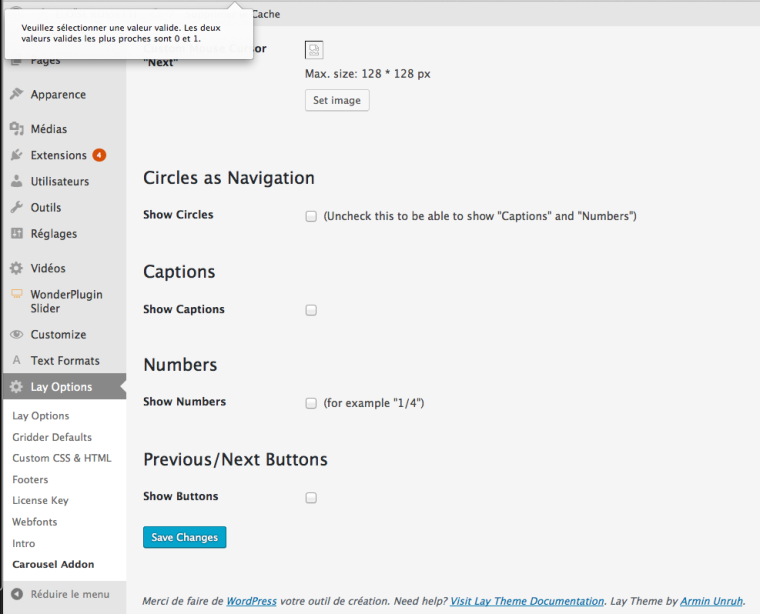Toggle the Show Captions checkbox
Viewport: 760px width, 614px height.
coord(311,310)
